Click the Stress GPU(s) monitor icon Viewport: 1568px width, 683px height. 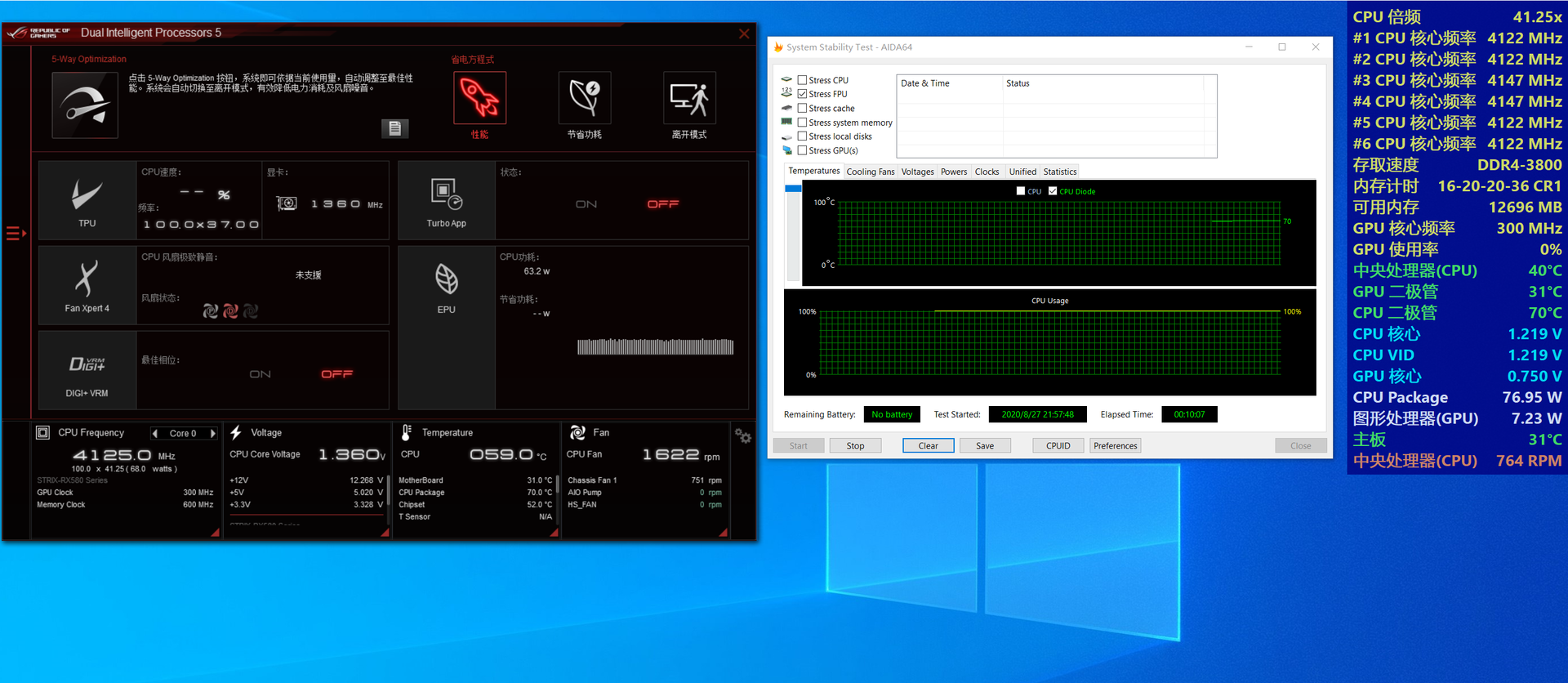786,150
